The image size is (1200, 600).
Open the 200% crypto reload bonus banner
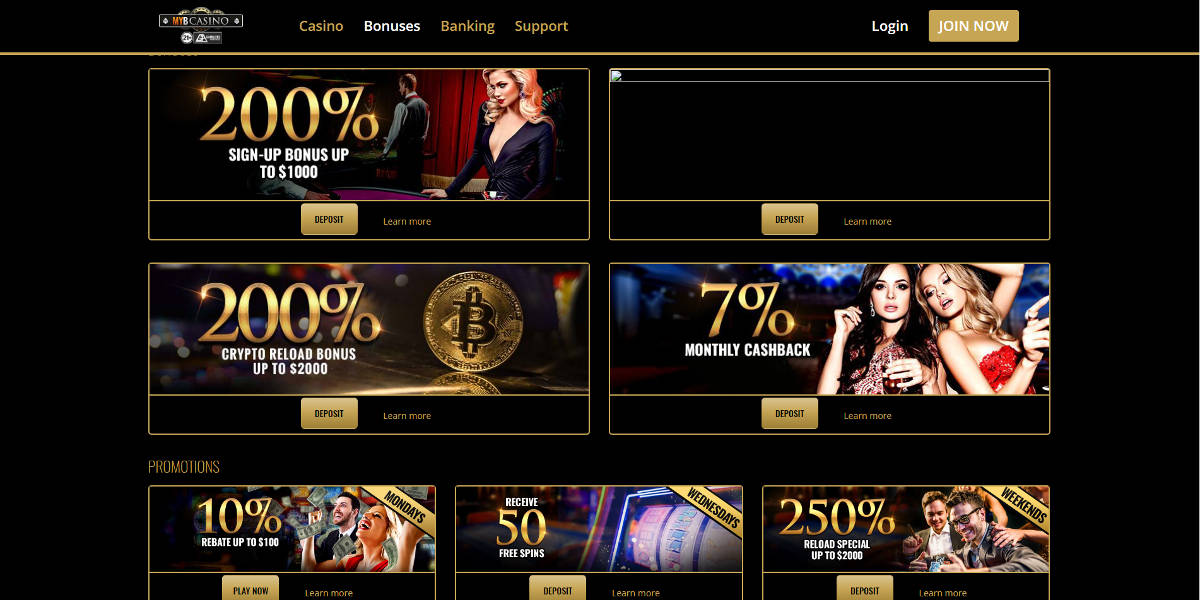(x=369, y=329)
